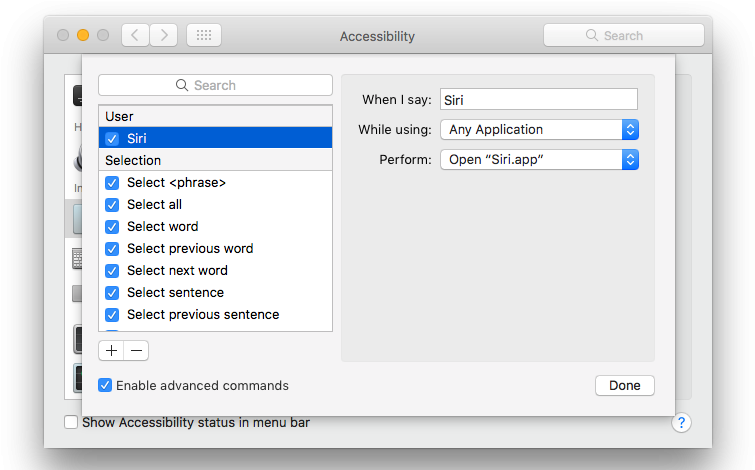Click the Selection group header
This screenshot has height=470, width=755.
pos(215,160)
